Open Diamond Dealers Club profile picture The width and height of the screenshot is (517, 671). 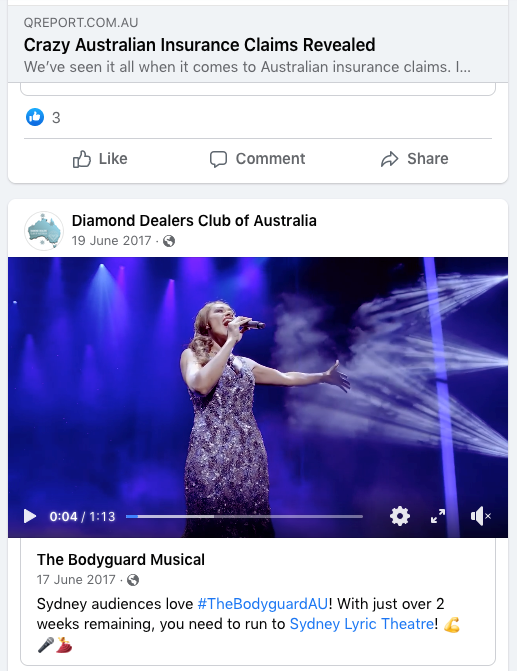(x=44, y=231)
